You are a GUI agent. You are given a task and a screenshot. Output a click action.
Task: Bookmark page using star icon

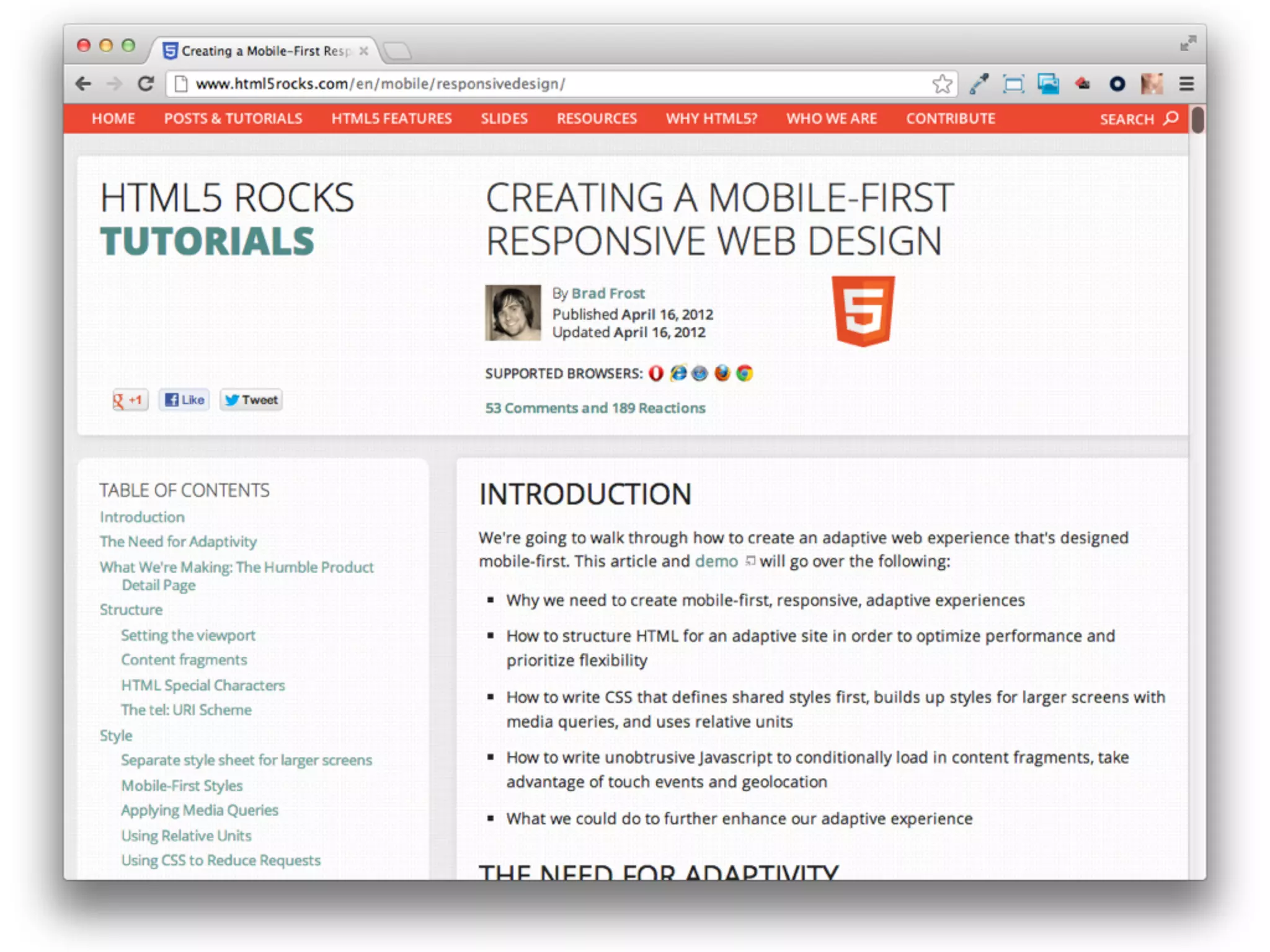pos(941,84)
